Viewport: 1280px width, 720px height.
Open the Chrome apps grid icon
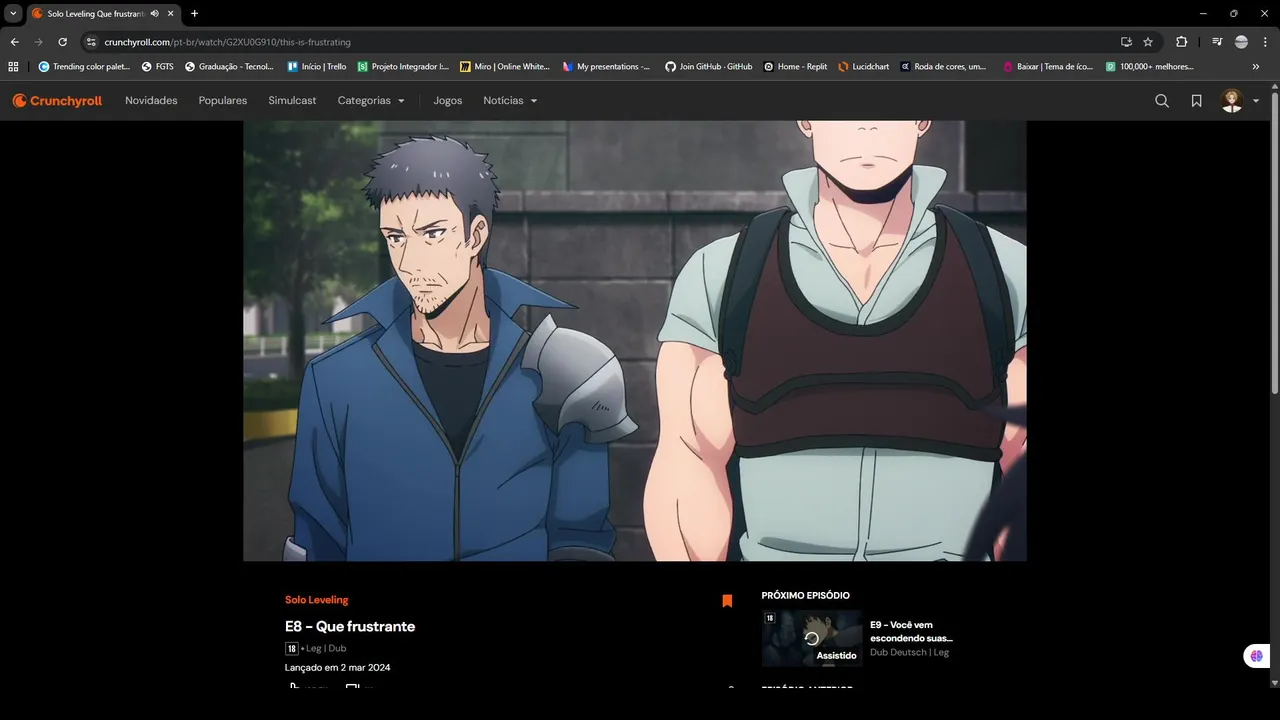[13, 67]
